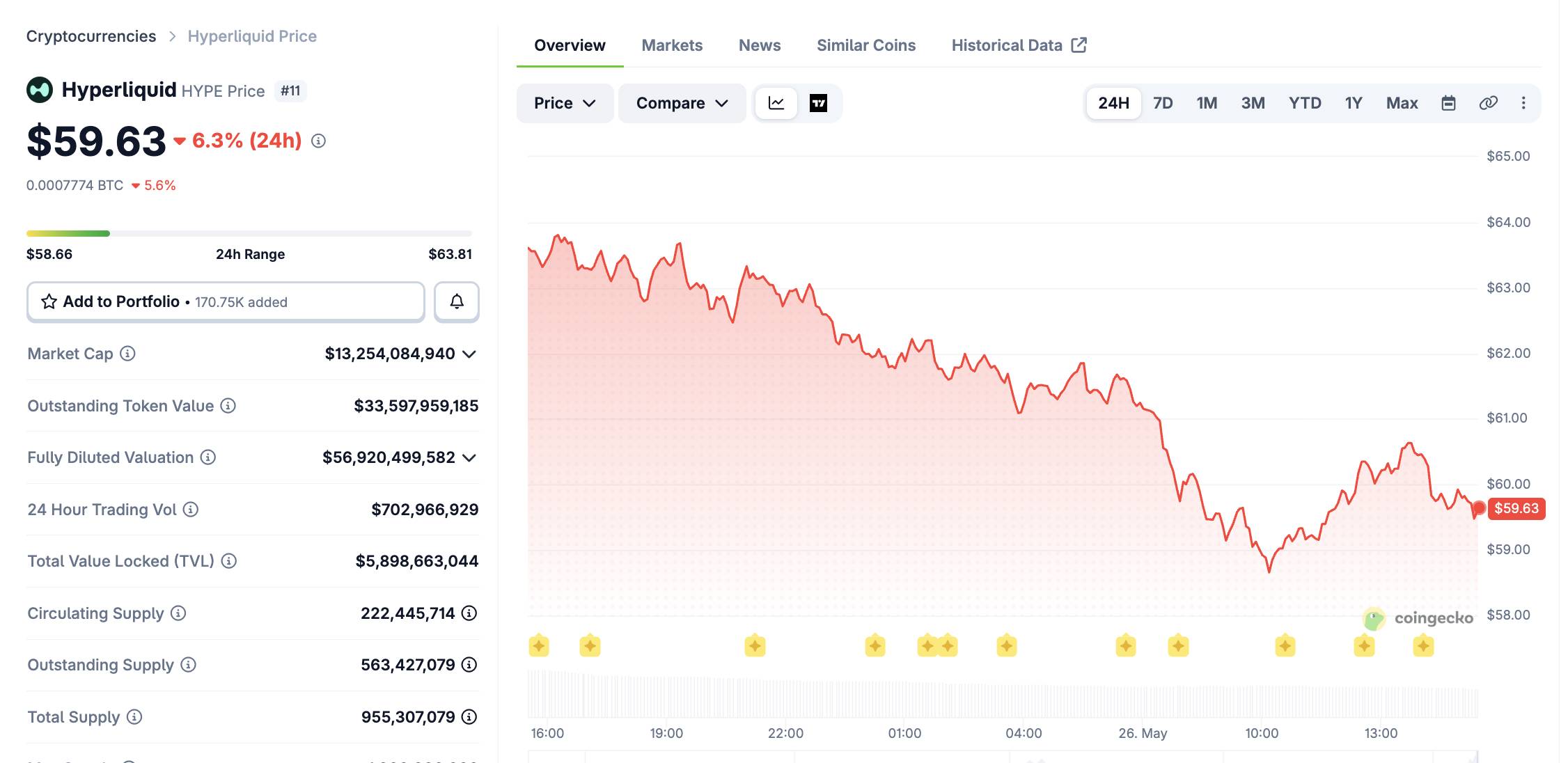Select the 7D time range

click(x=1163, y=103)
